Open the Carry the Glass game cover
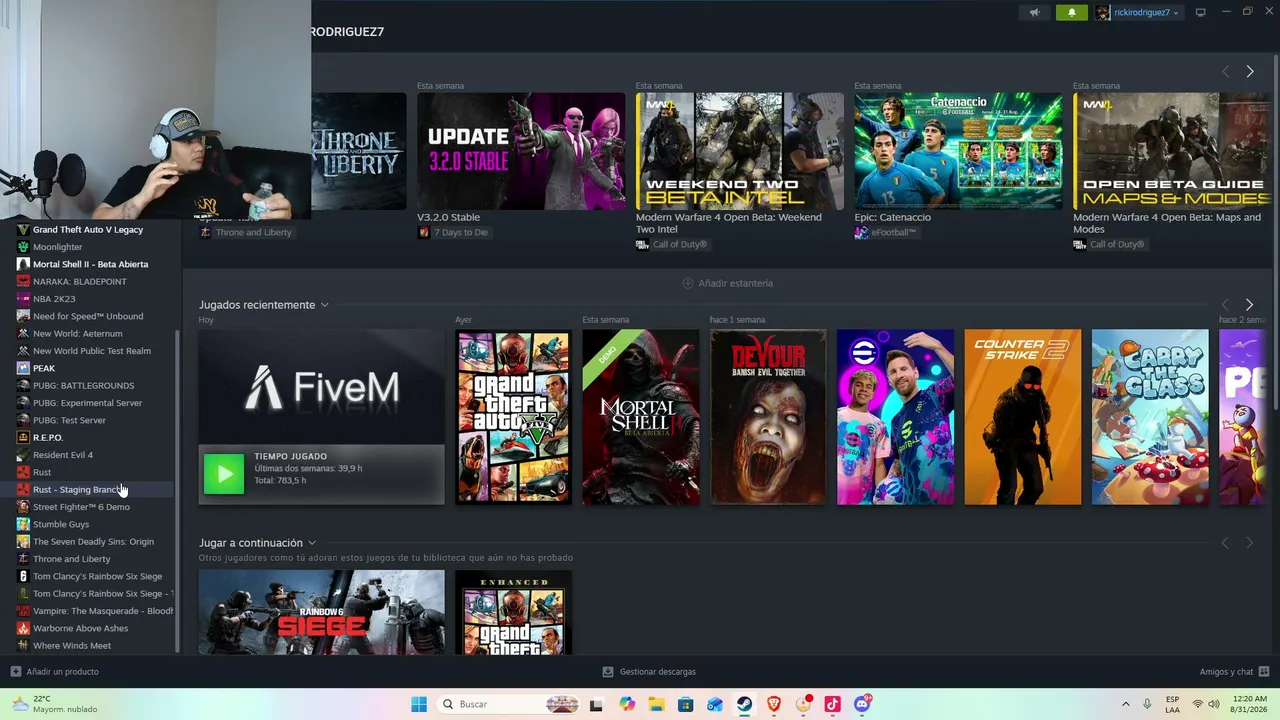 [1150, 417]
